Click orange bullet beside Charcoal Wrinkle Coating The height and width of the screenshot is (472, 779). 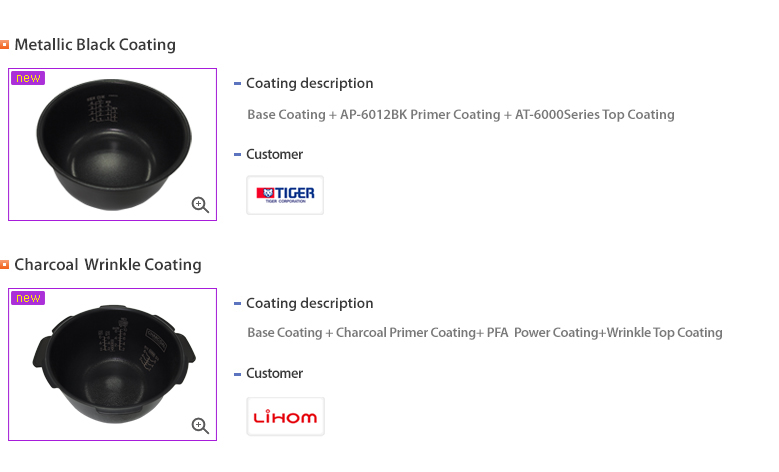click(5, 265)
